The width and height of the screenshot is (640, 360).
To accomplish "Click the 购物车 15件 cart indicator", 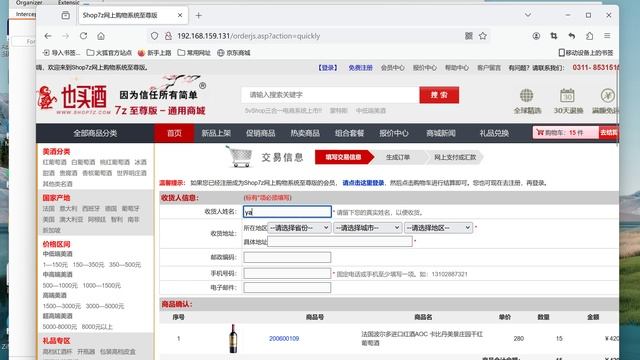I will tap(566, 133).
